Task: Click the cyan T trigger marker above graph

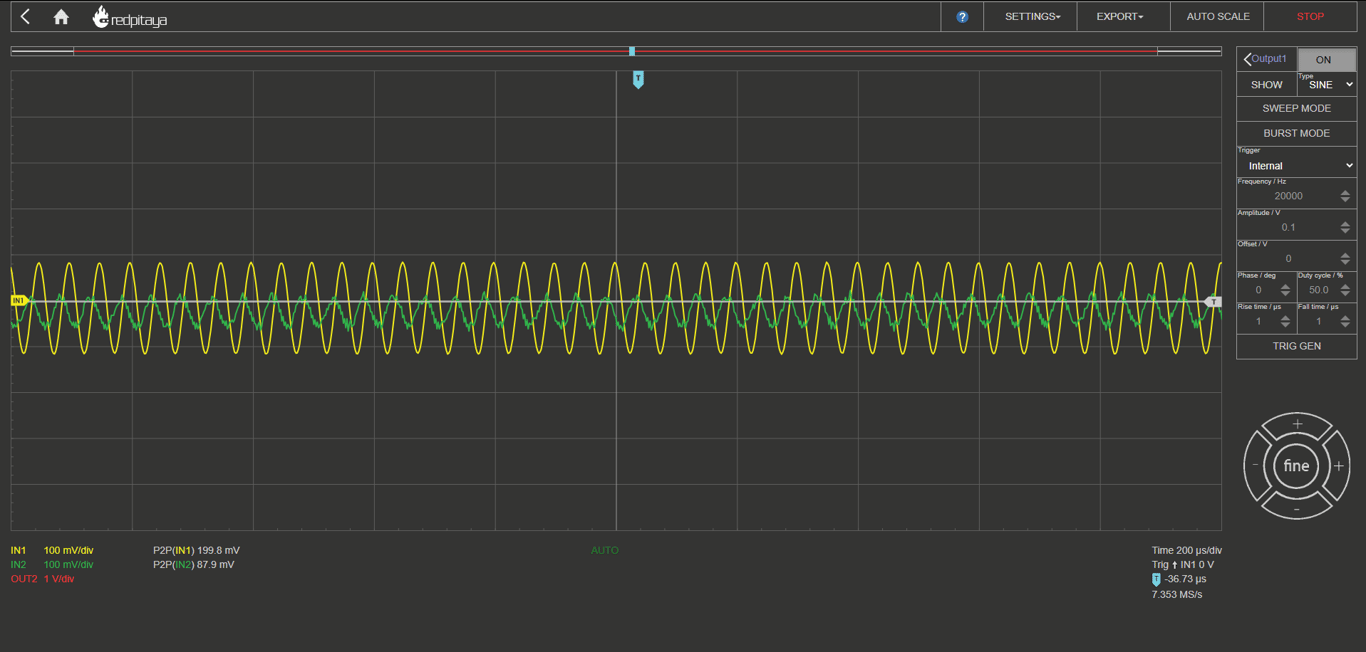Action: [638, 79]
